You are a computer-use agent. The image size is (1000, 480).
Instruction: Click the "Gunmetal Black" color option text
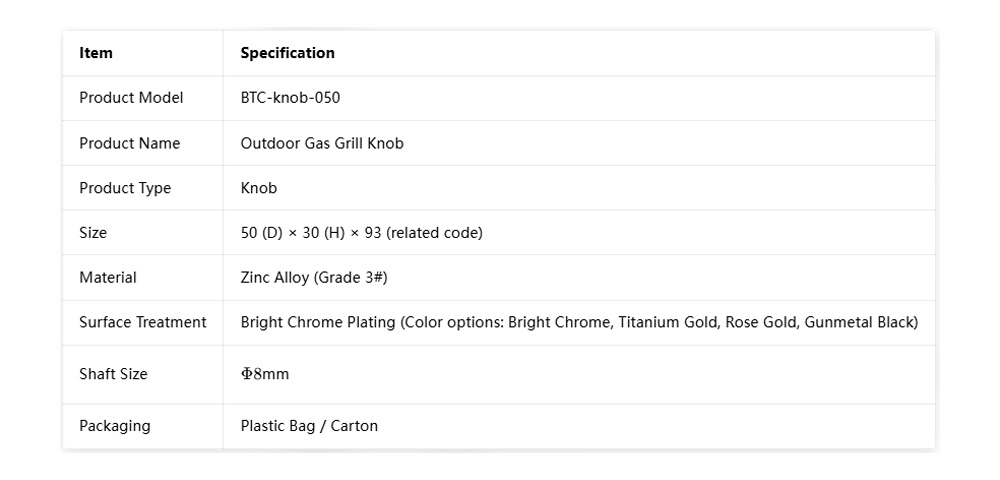tap(860, 322)
